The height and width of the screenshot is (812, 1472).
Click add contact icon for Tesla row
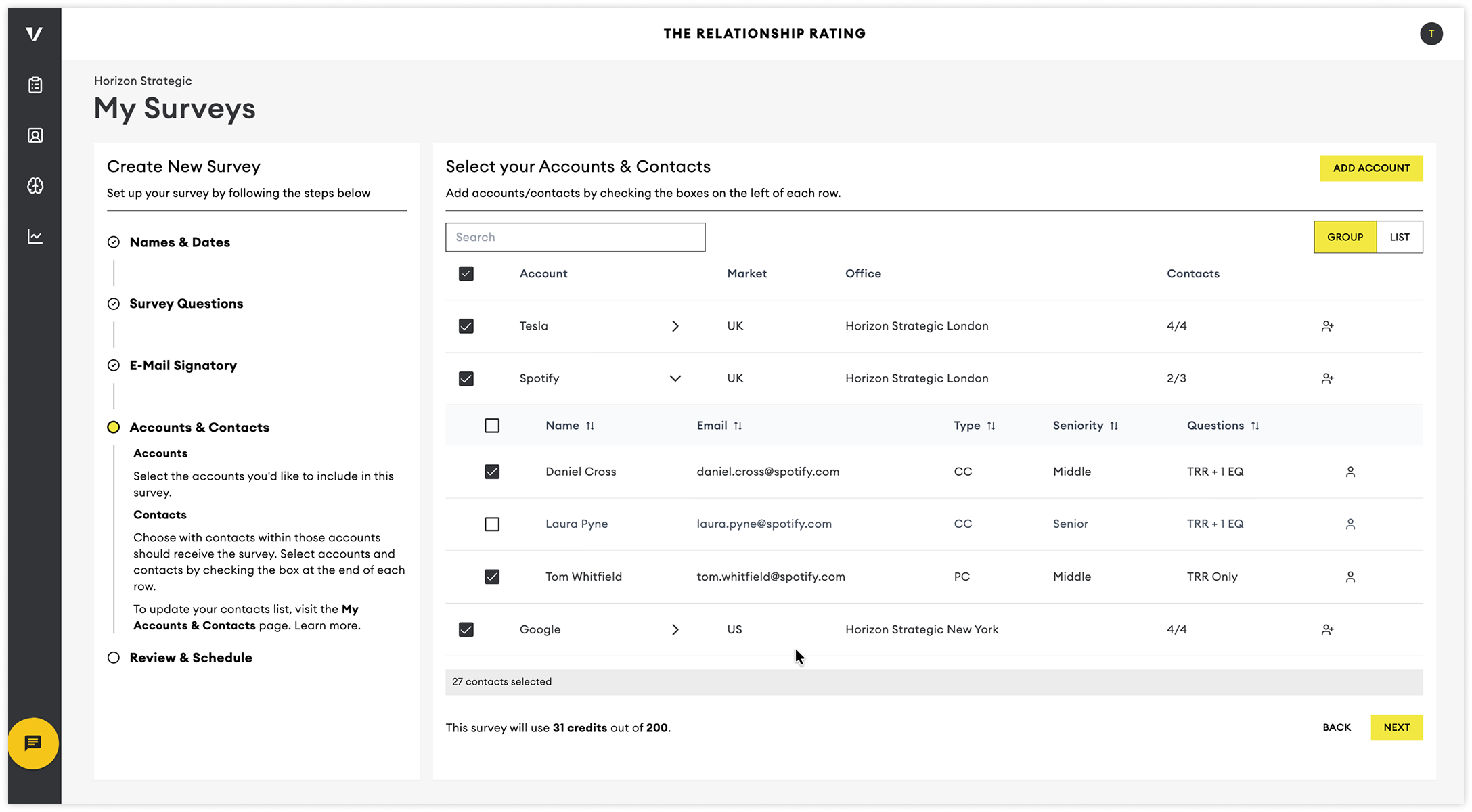[1327, 326]
